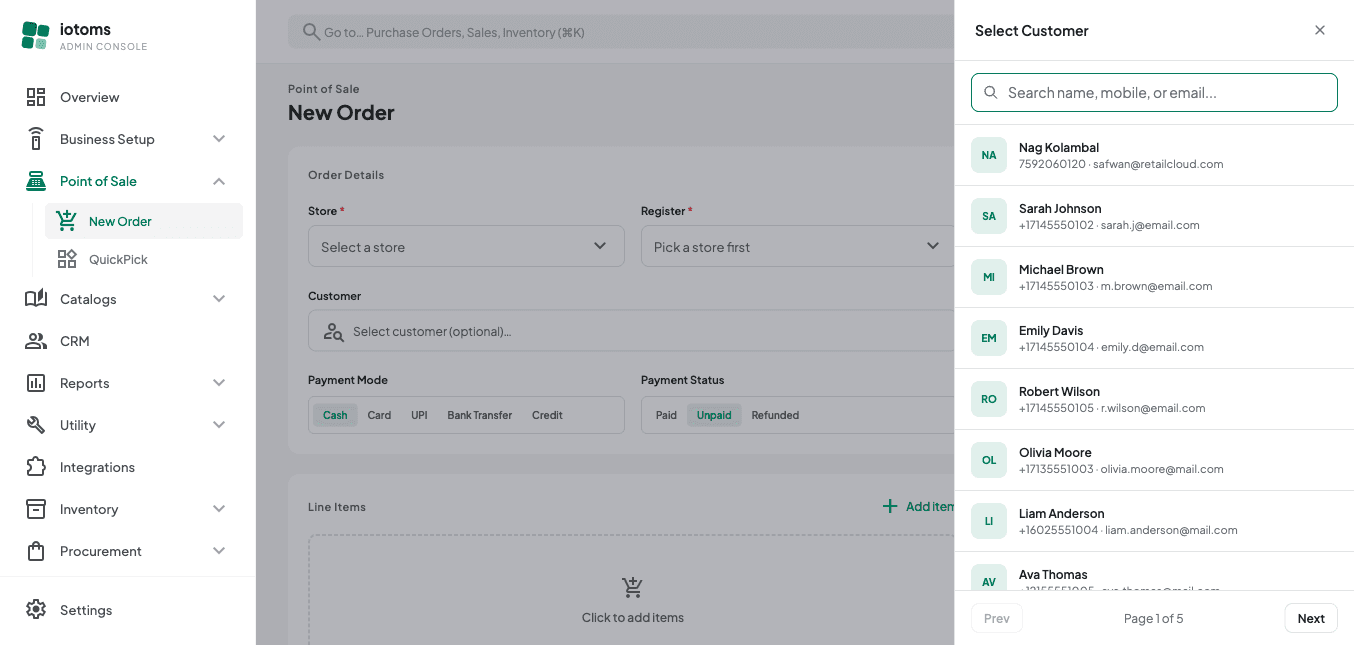
Task: Open the Select a store dropdown
Action: click(466, 246)
